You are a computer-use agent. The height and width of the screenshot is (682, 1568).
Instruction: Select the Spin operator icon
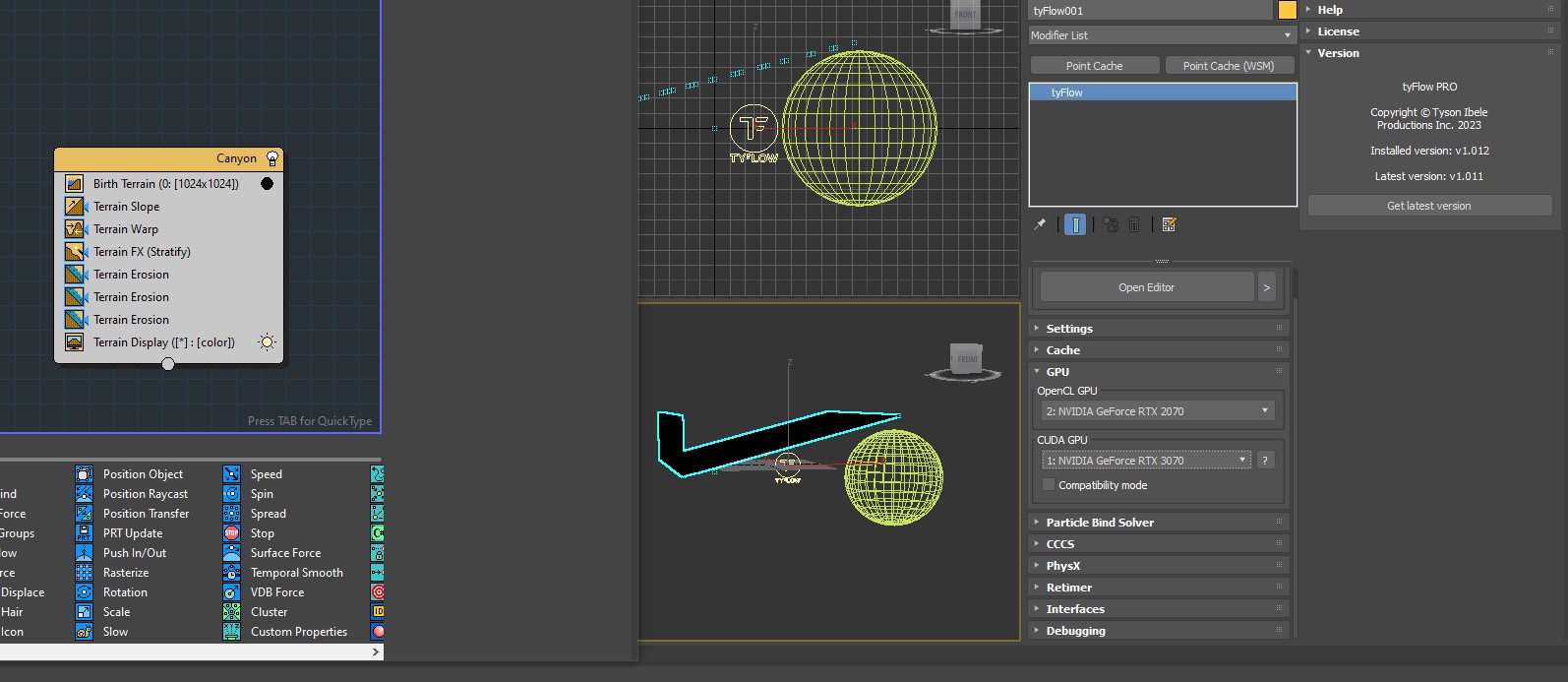(x=232, y=494)
